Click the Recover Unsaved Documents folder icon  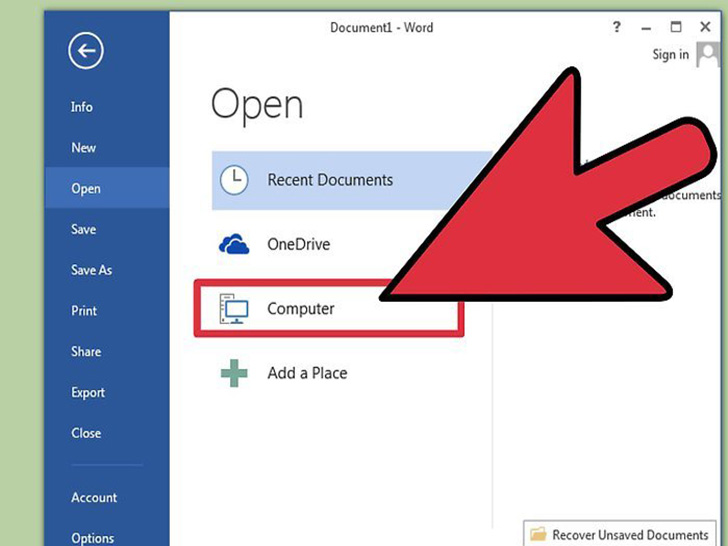pos(538,534)
